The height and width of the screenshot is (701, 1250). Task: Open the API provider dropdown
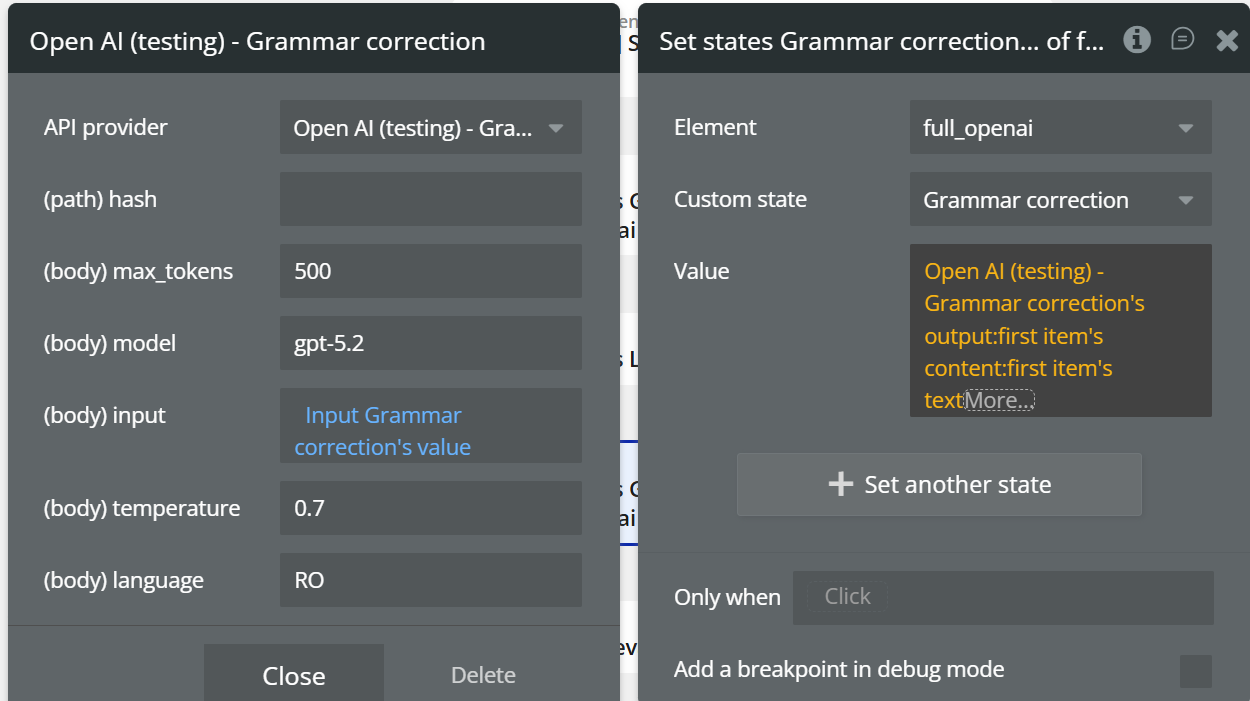(430, 127)
